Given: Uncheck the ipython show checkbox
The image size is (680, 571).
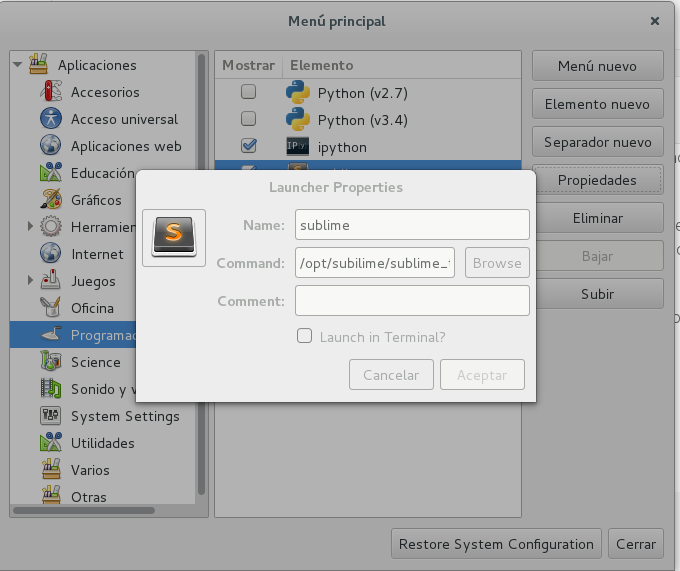Looking at the screenshot, I should (x=248, y=147).
